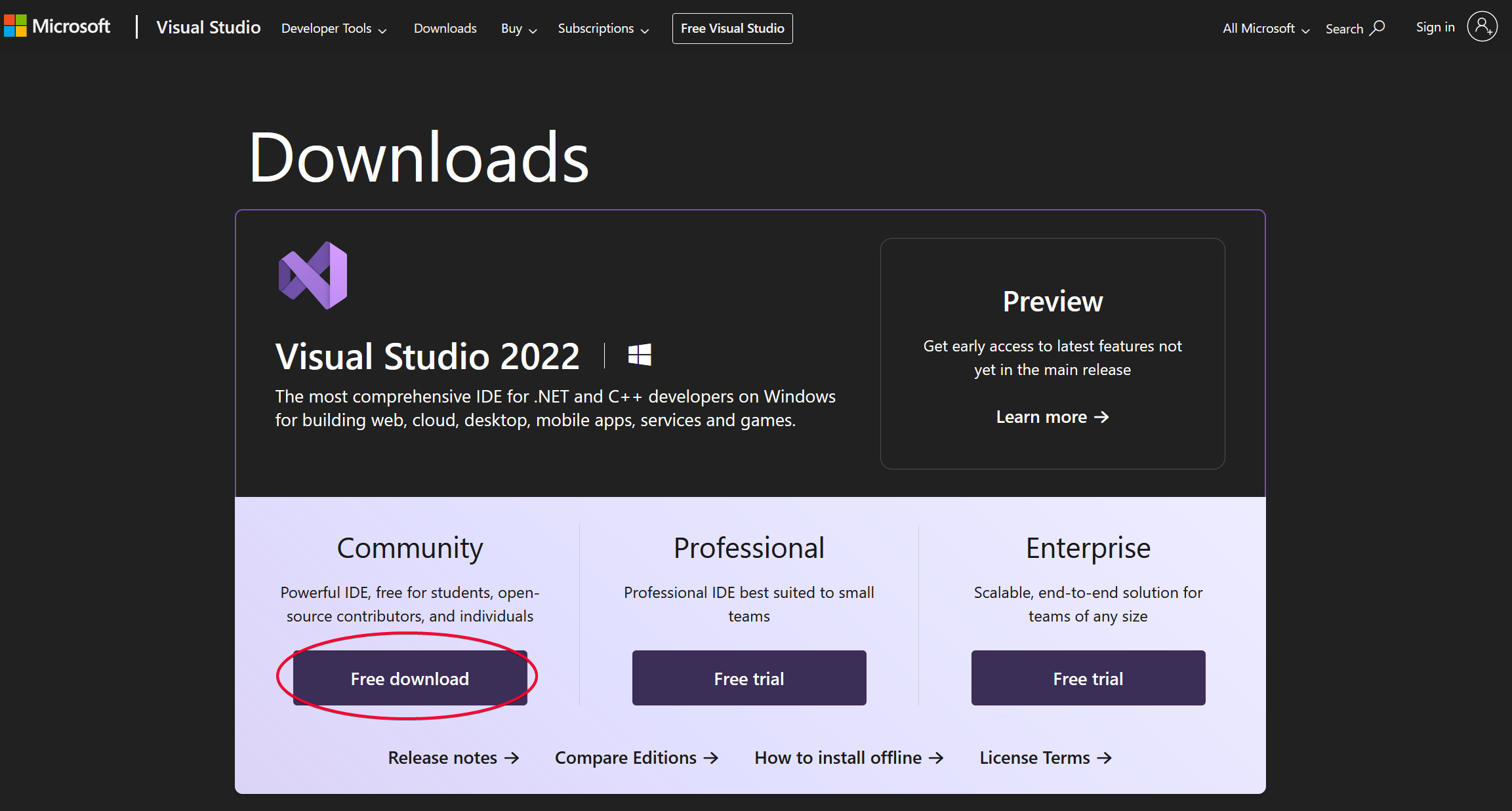1512x811 pixels.
Task: Start the Enterprise Free trial
Action: click(1088, 678)
